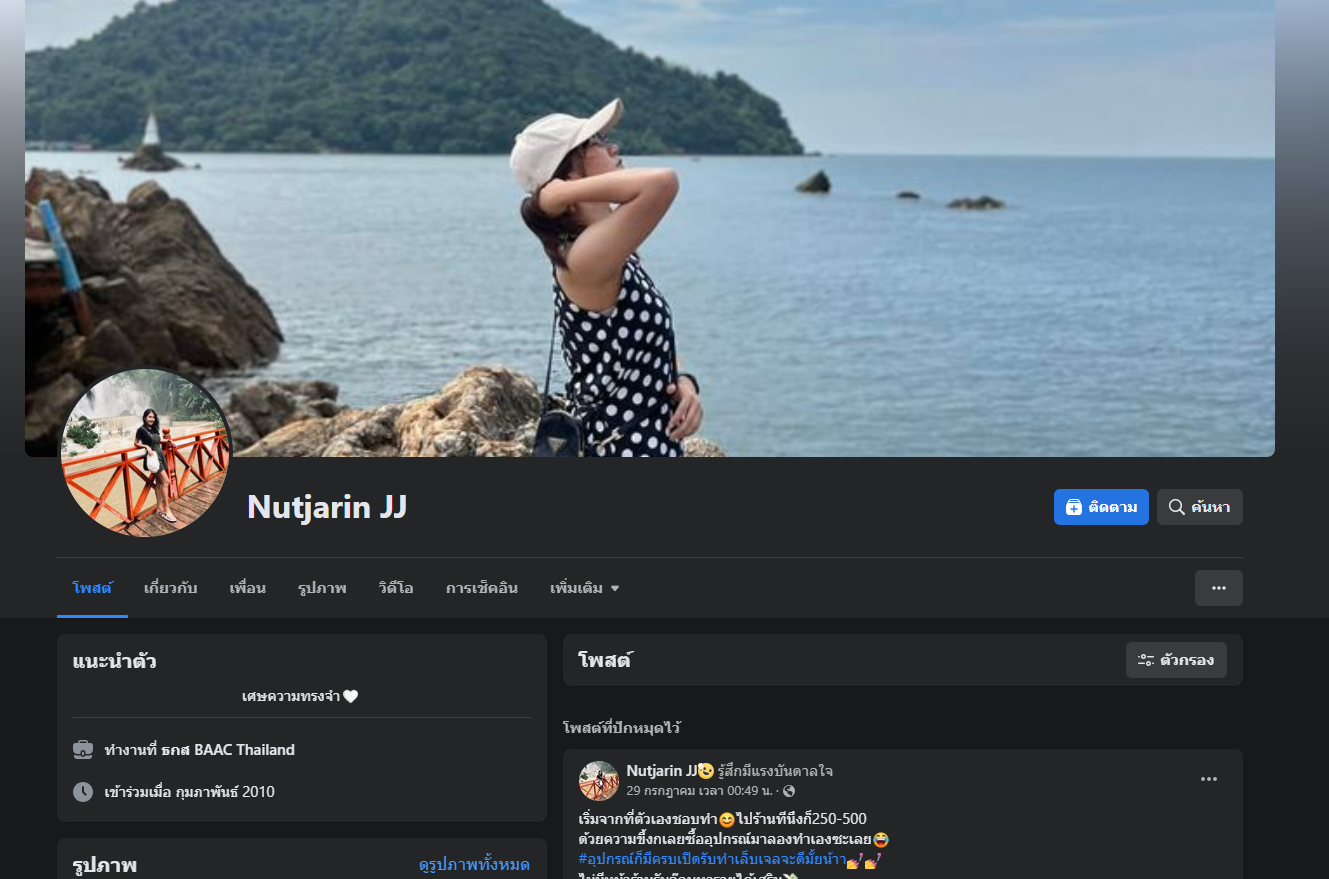
Task: Click the post line starting เริ่มจากที่ตัวเองชอบทำ
Action: pyautogui.click(x=723, y=819)
